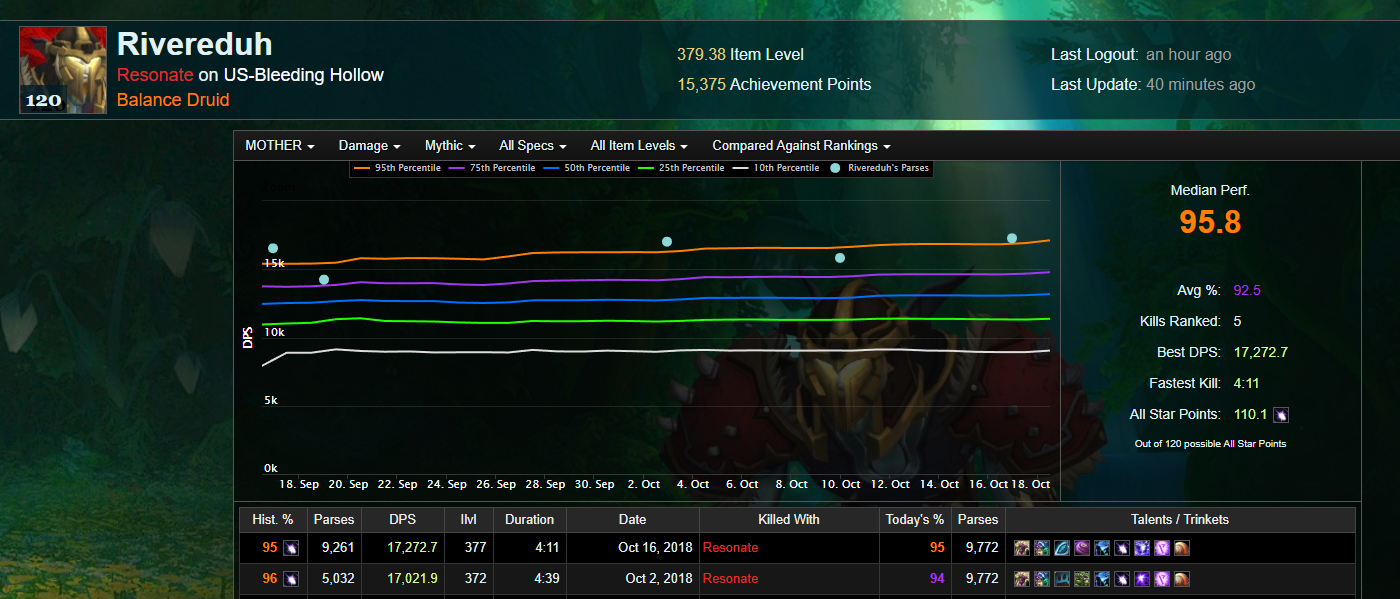The height and width of the screenshot is (599, 1400).
Task: Click the orange shell trinket icon in Oct 2 row
Action: click(x=1182, y=579)
